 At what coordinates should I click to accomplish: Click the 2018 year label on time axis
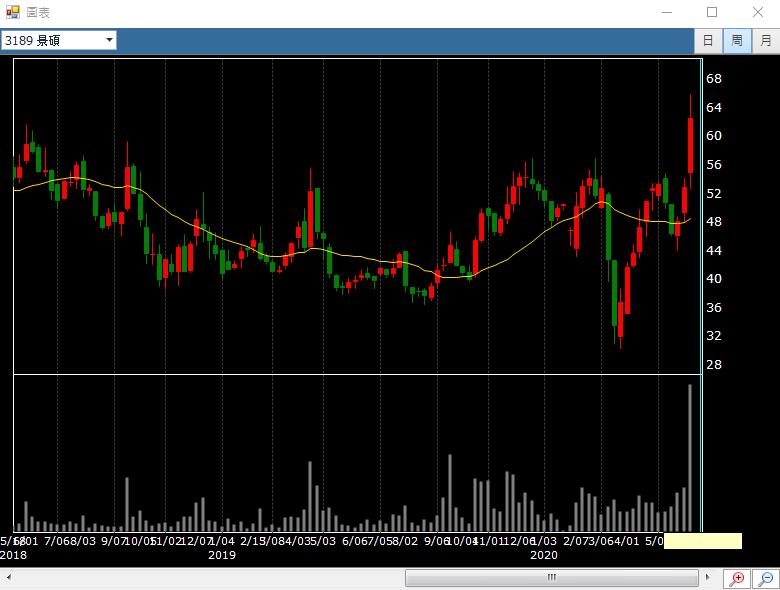pyautogui.click(x=13, y=555)
